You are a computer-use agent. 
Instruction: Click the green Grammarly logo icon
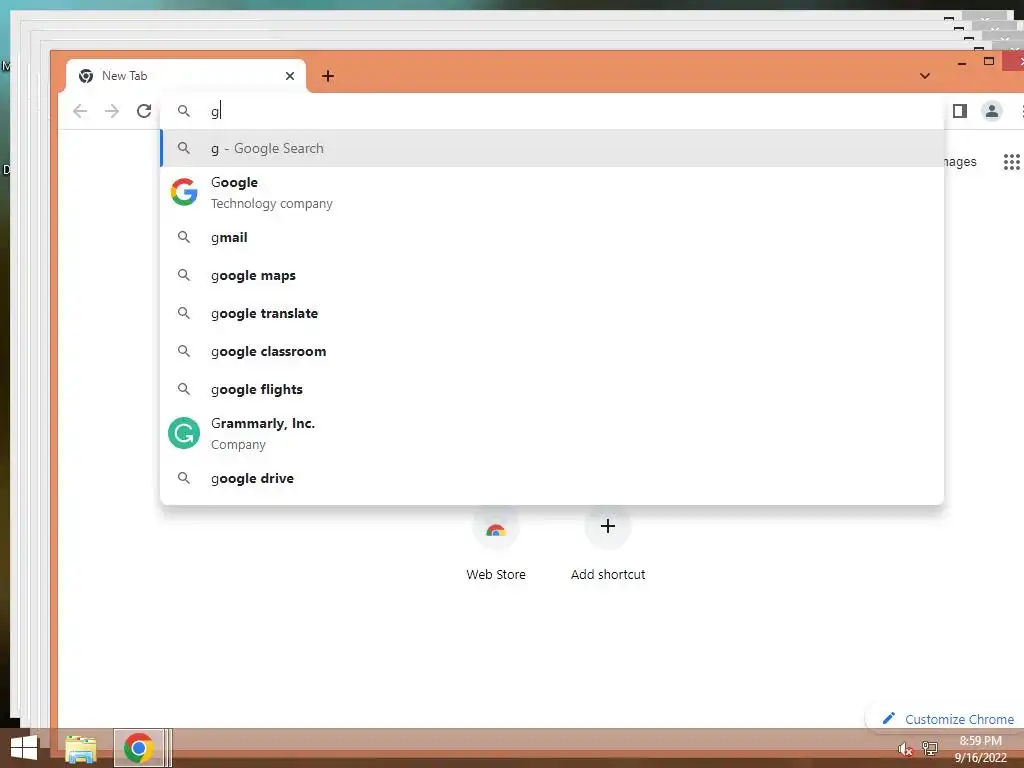pyautogui.click(x=184, y=433)
